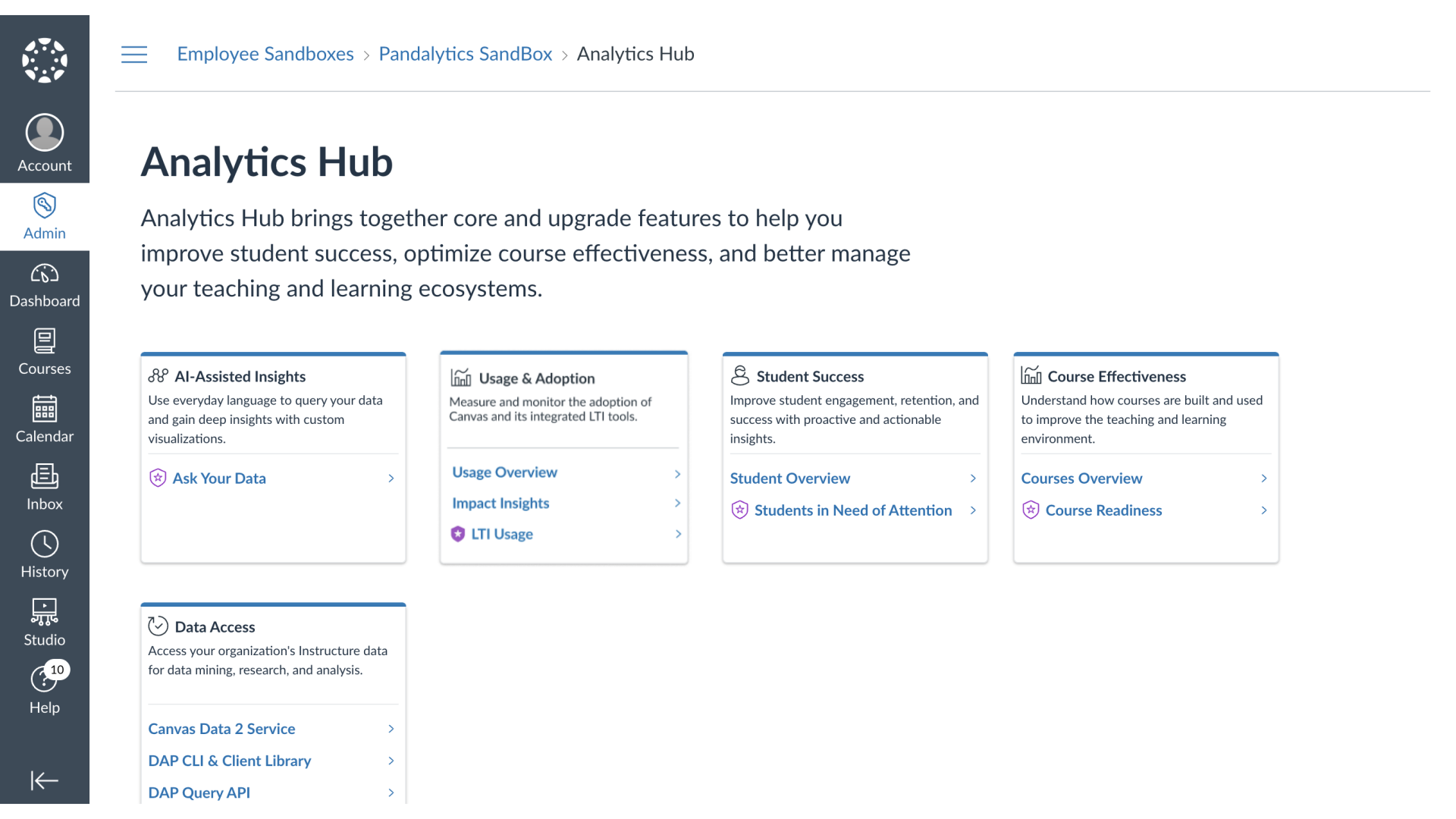Click the Course Effectiveness chart icon
The image size is (1456, 819).
tap(1031, 375)
